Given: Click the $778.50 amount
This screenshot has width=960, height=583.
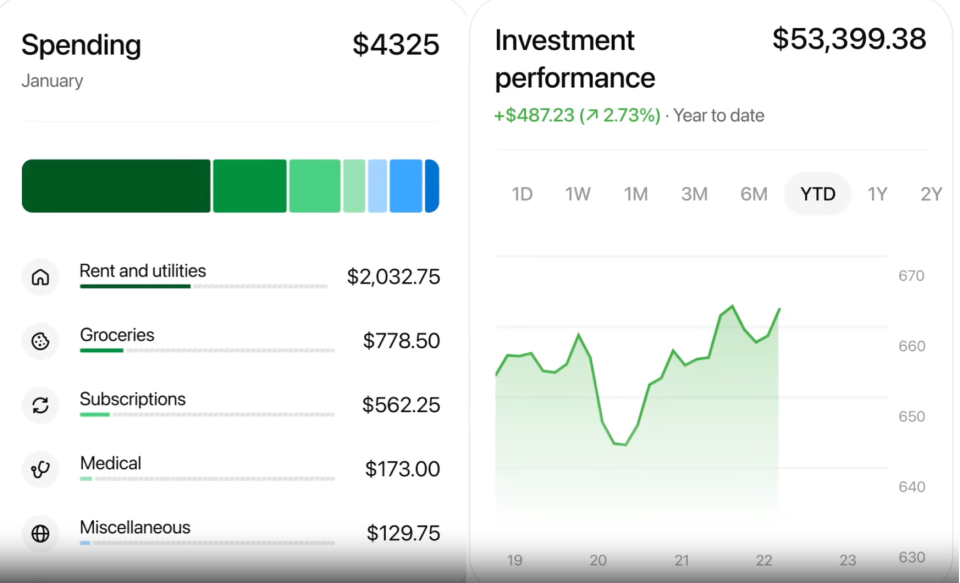Looking at the screenshot, I should point(401,341).
